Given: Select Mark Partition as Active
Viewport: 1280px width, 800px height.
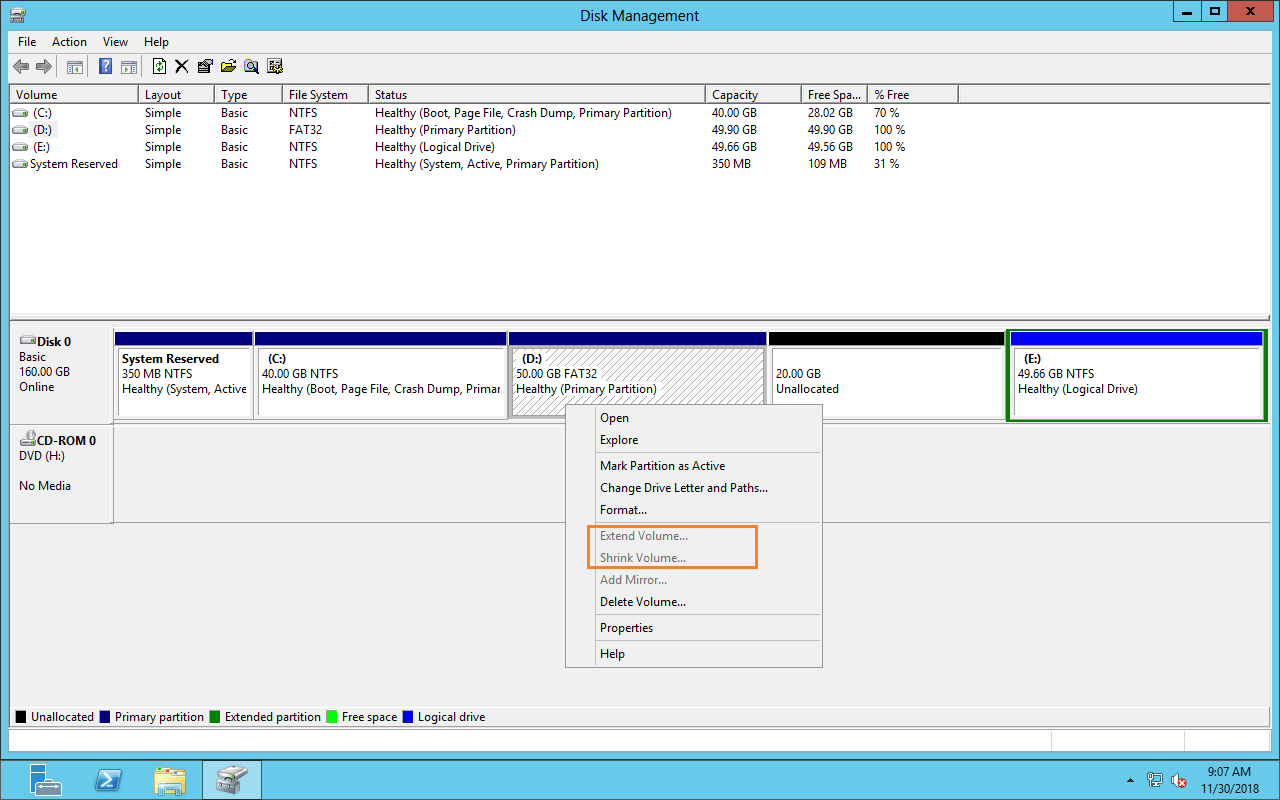Looking at the screenshot, I should tap(694, 466).
